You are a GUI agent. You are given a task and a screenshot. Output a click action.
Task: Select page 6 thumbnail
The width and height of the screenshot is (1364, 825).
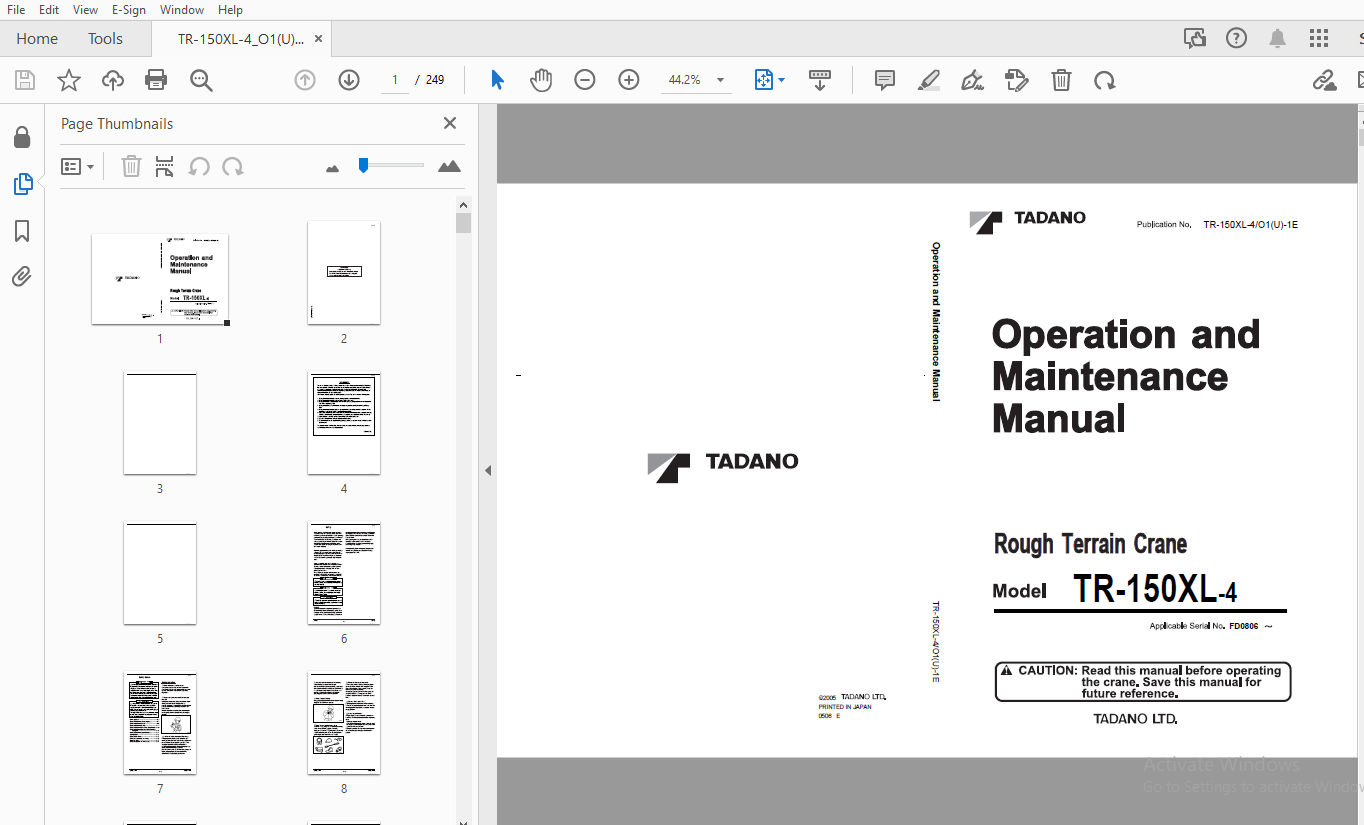(344, 573)
